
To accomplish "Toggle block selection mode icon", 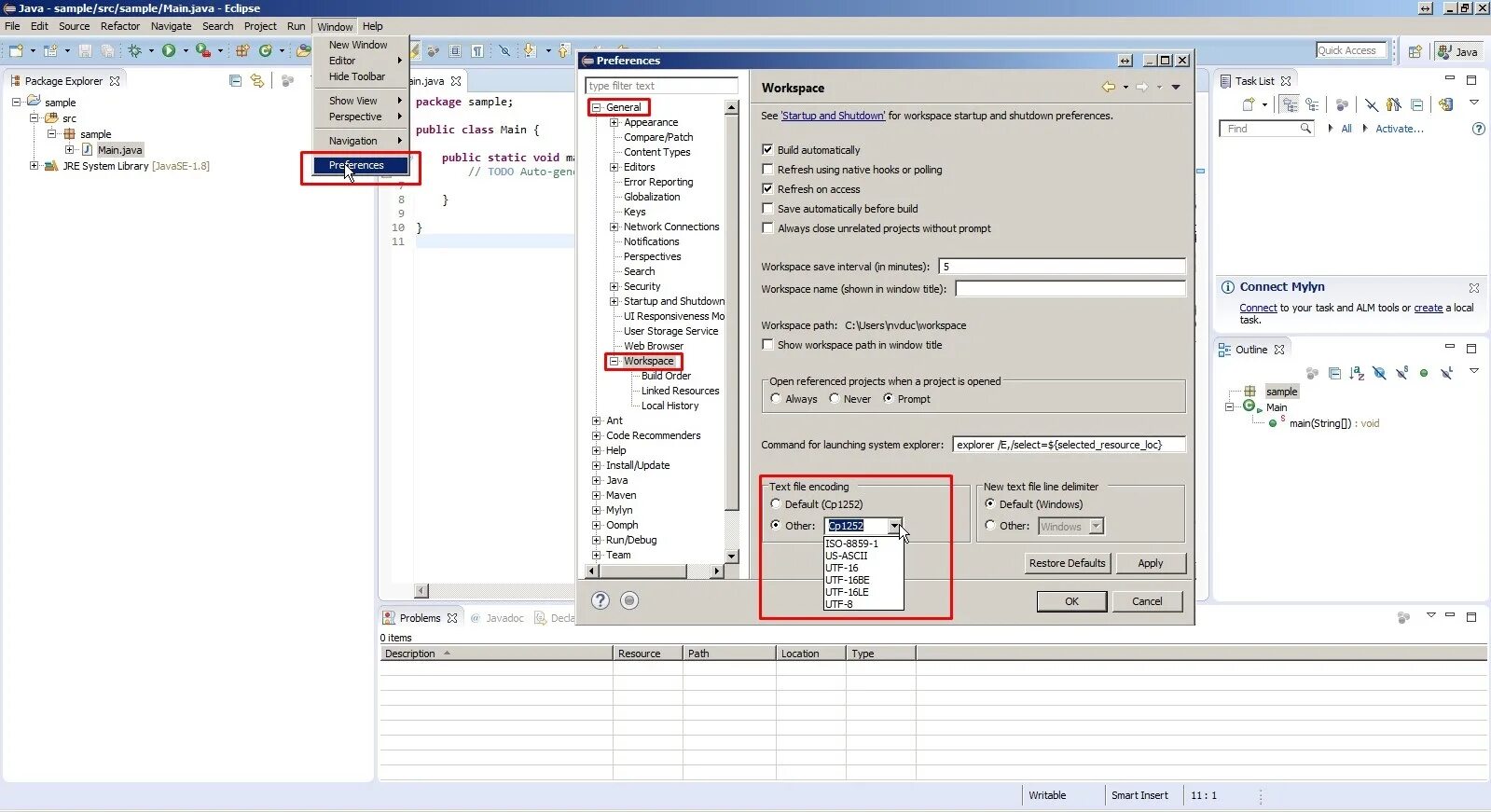I will coord(455,50).
